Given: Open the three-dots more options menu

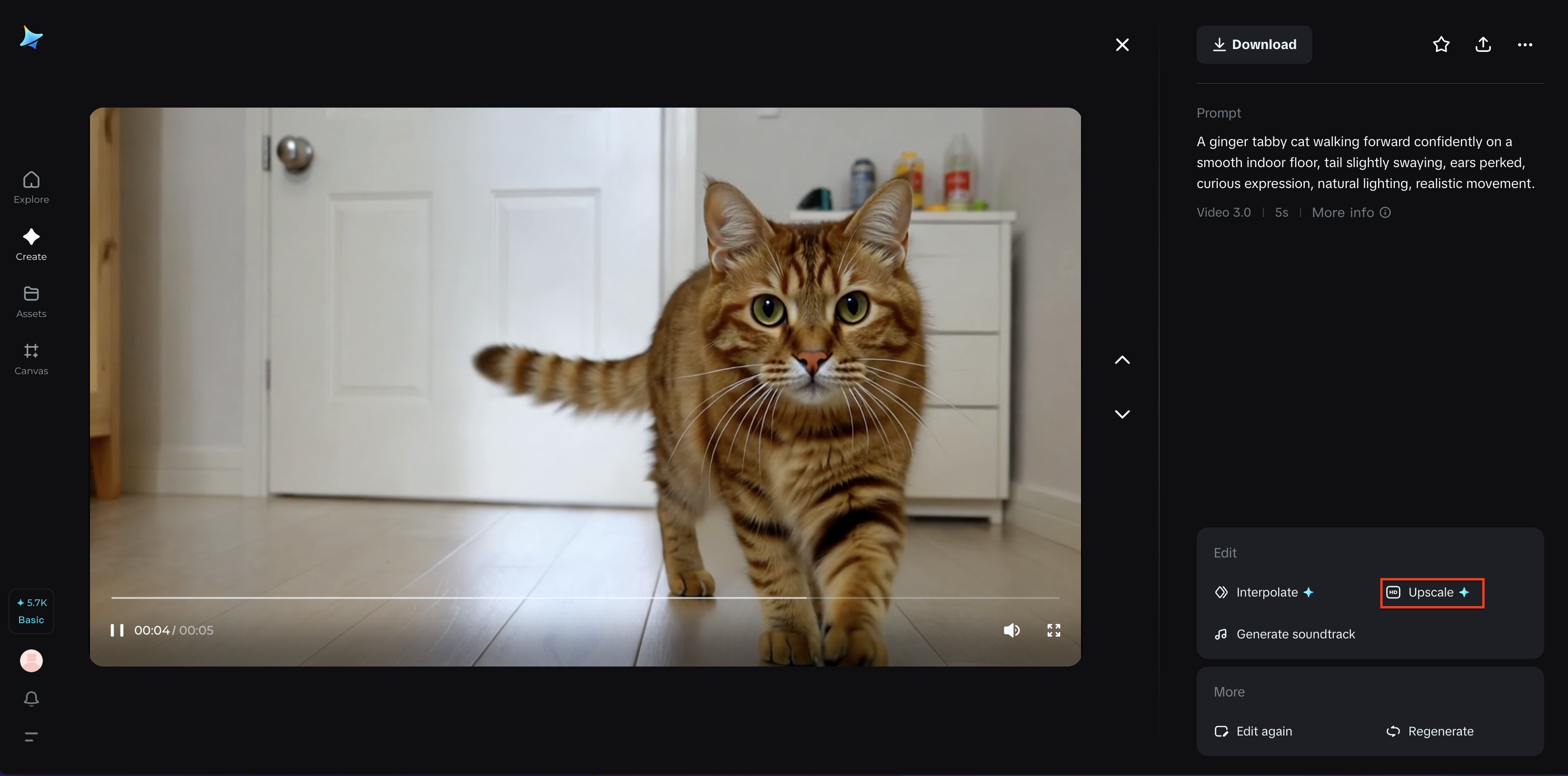Looking at the screenshot, I should (1524, 44).
